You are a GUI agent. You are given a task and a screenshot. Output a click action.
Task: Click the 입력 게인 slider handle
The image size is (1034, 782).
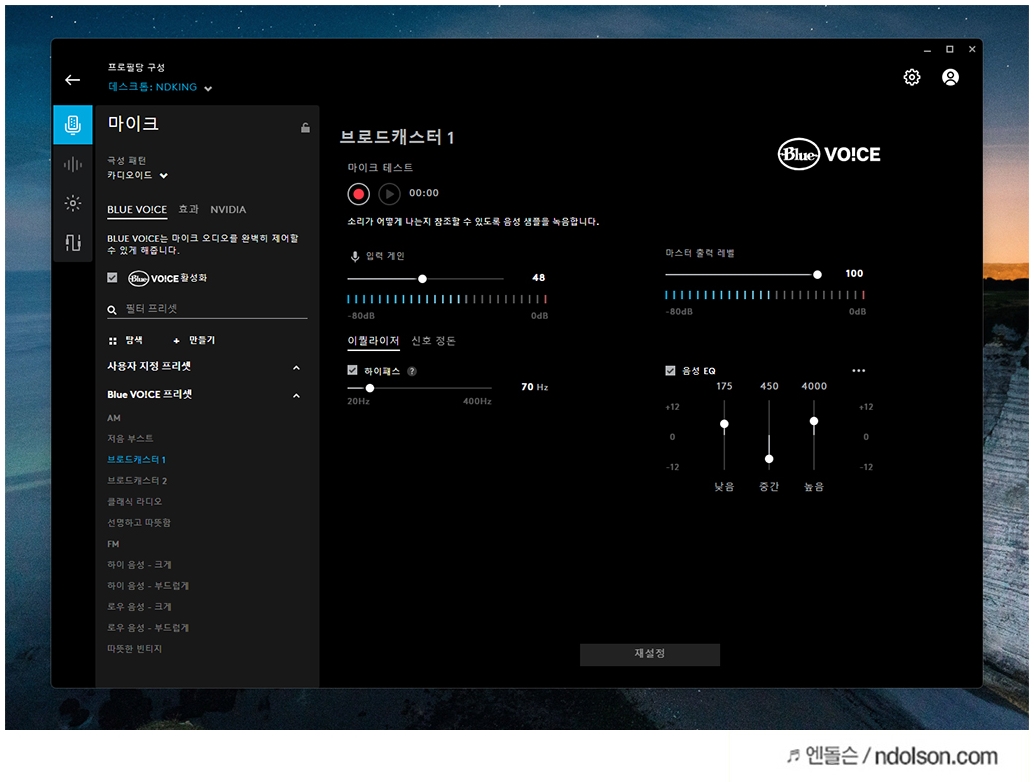(x=422, y=279)
